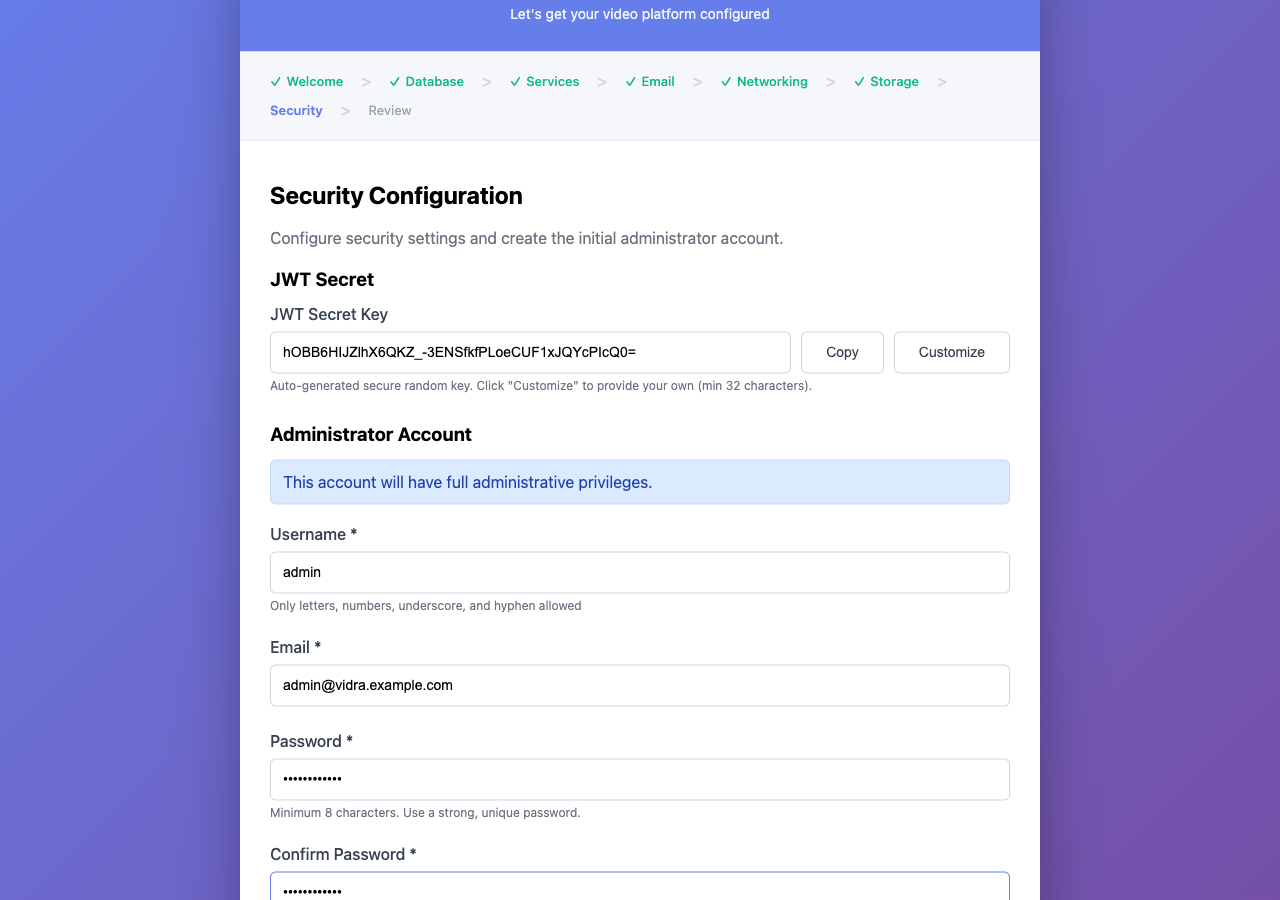Select the Review step
Viewport: 1280px width, 900px height.
tap(389, 110)
